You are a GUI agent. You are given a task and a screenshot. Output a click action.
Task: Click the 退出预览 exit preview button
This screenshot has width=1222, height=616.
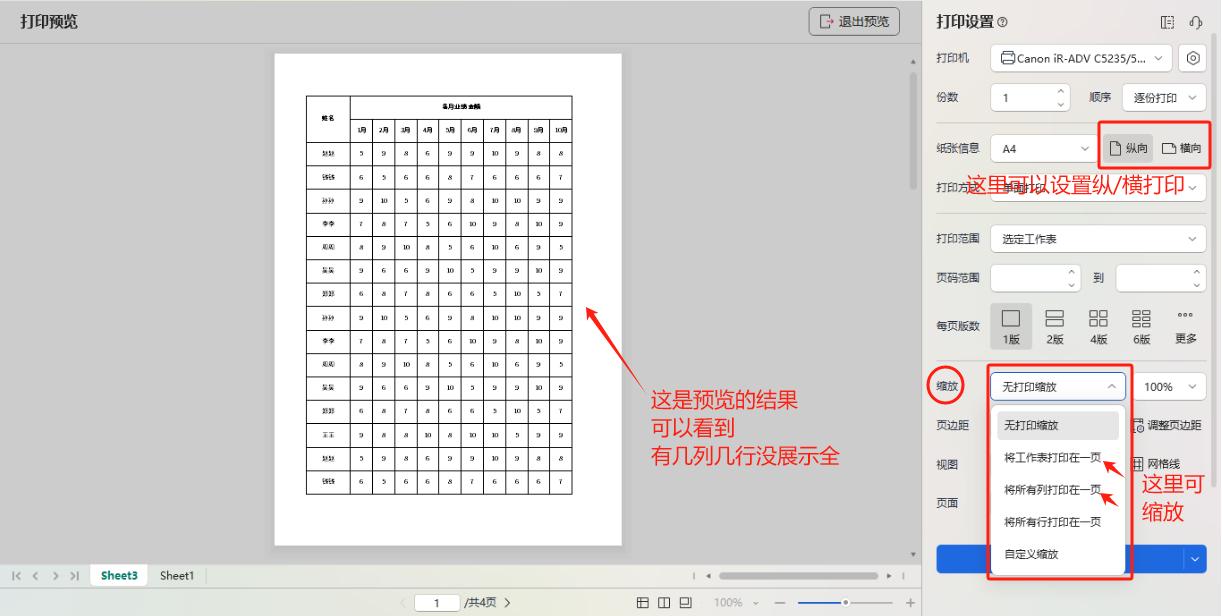coord(854,21)
